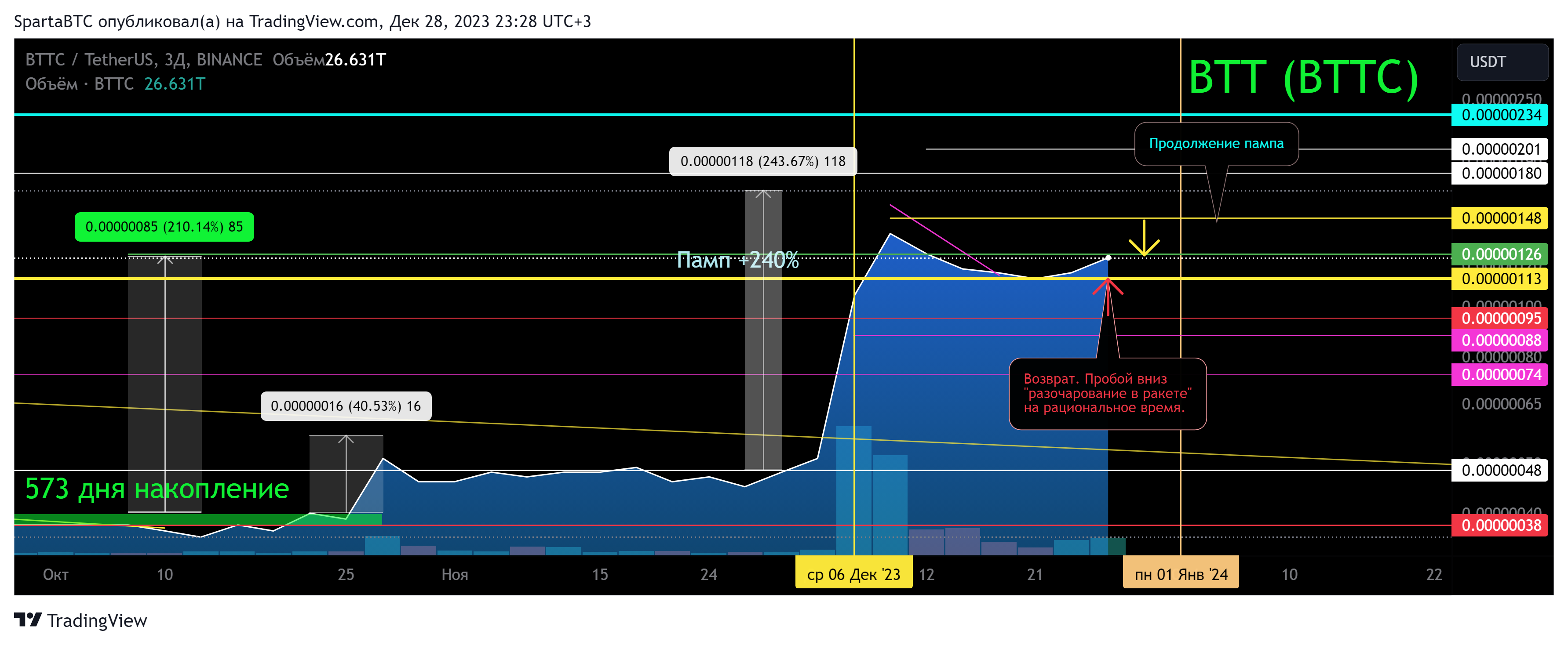Click the '573 дня накопление' text

(x=157, y=489)
